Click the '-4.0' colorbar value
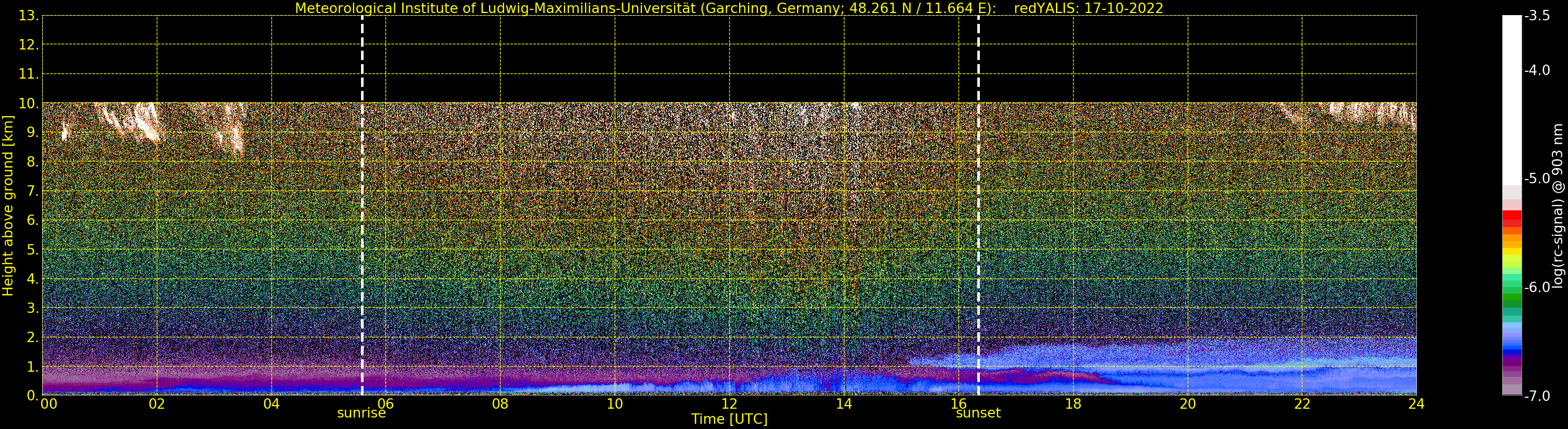 (x=1537, y=70)
